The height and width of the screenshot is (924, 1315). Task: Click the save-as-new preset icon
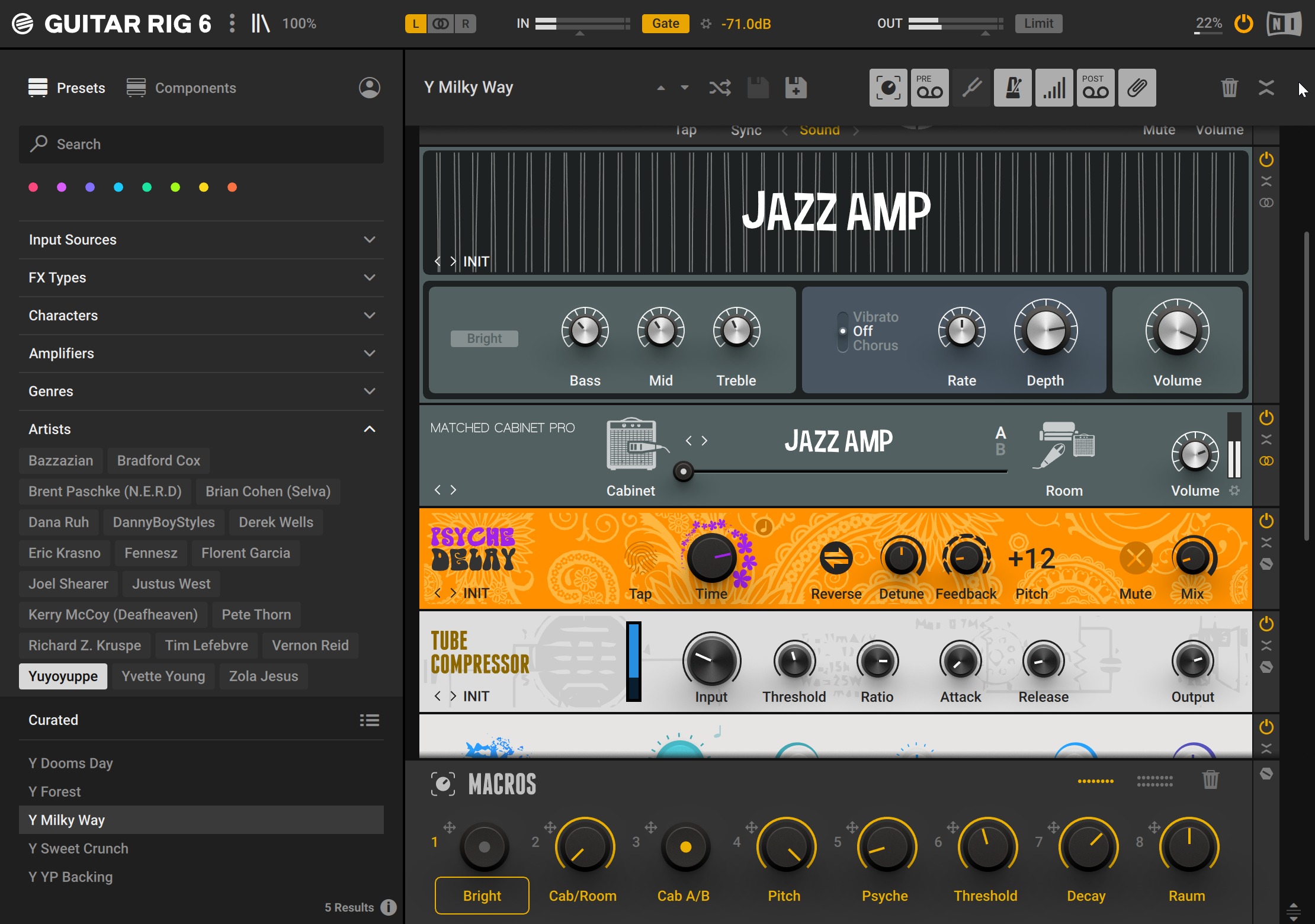point(796,88)
